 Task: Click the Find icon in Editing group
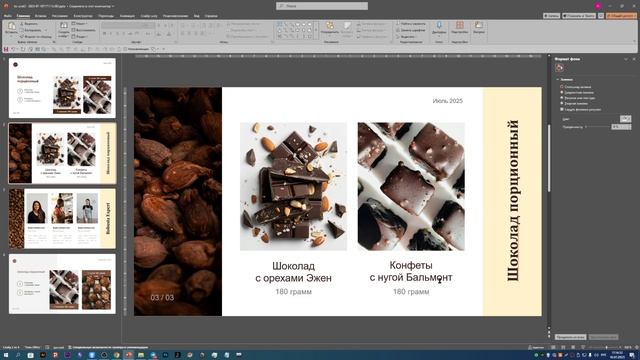point(398,24)
